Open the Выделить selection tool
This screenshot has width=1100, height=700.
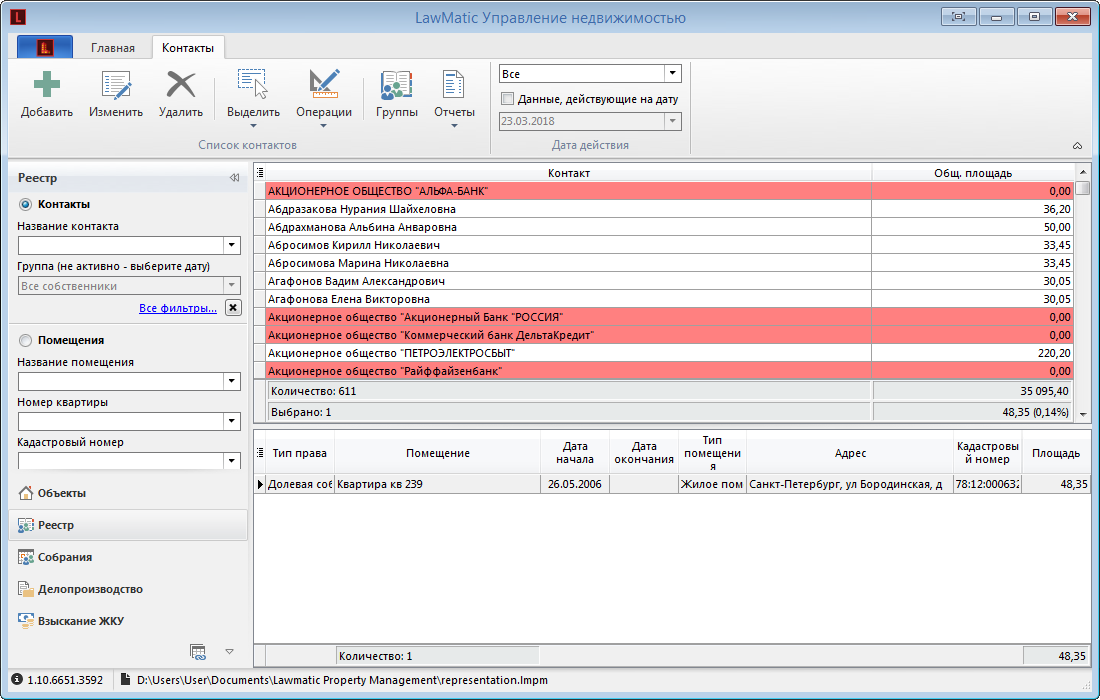pyautogui.click(x=253, y=98)
